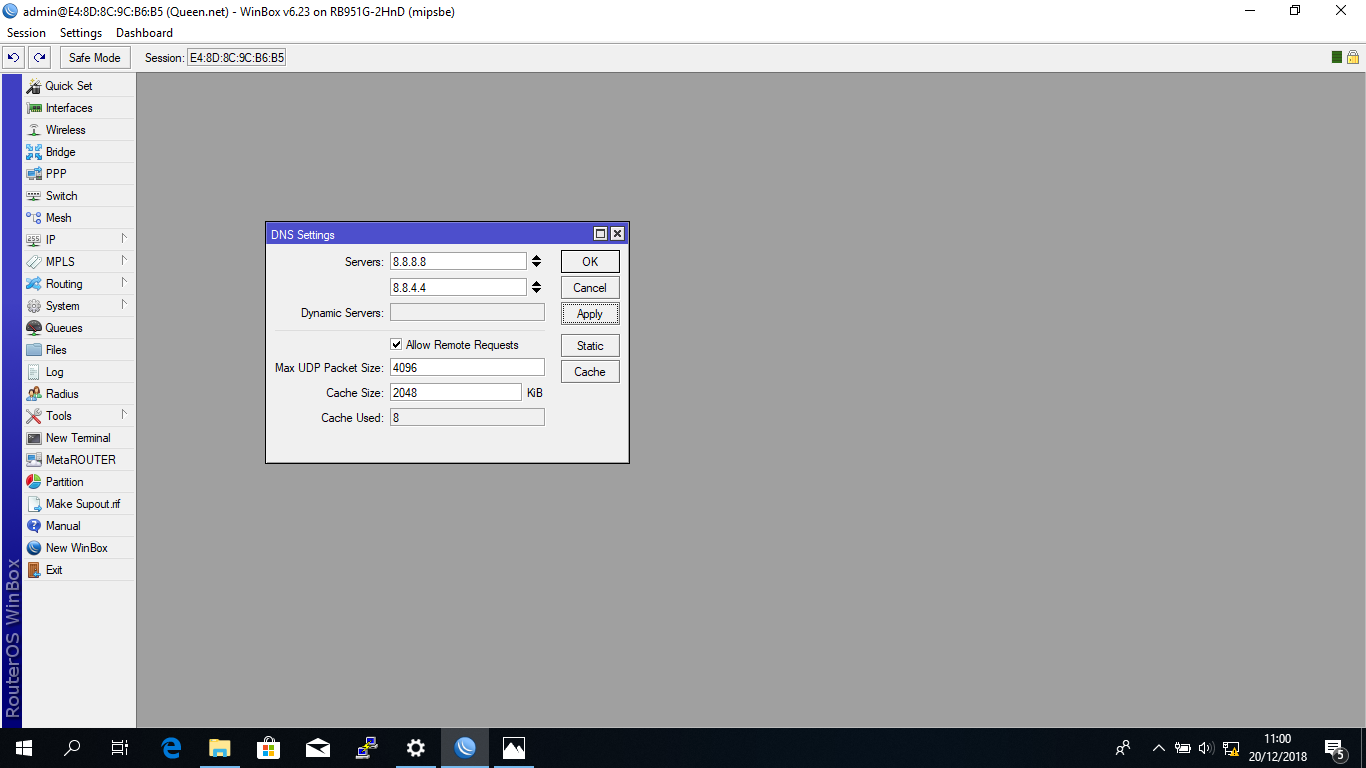Open the Log viewer

(79, 372)
